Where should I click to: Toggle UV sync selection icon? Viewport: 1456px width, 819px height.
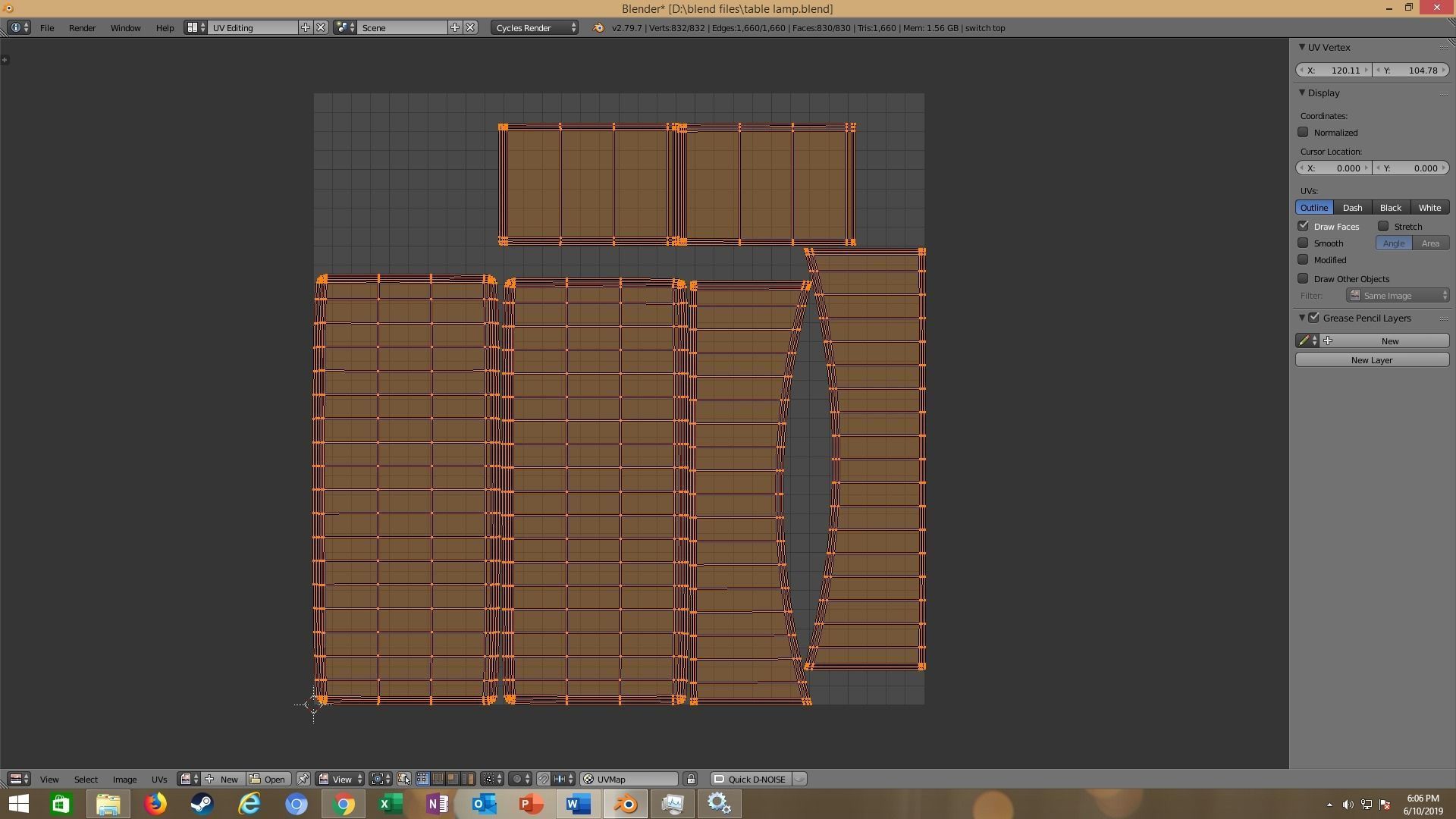[x=404, y=779]
